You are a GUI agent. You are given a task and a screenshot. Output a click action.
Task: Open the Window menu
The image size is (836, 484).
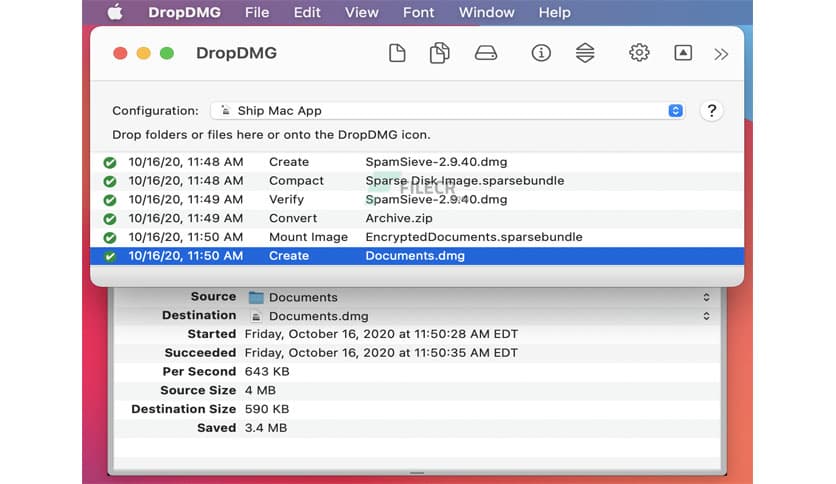point(486,12)
